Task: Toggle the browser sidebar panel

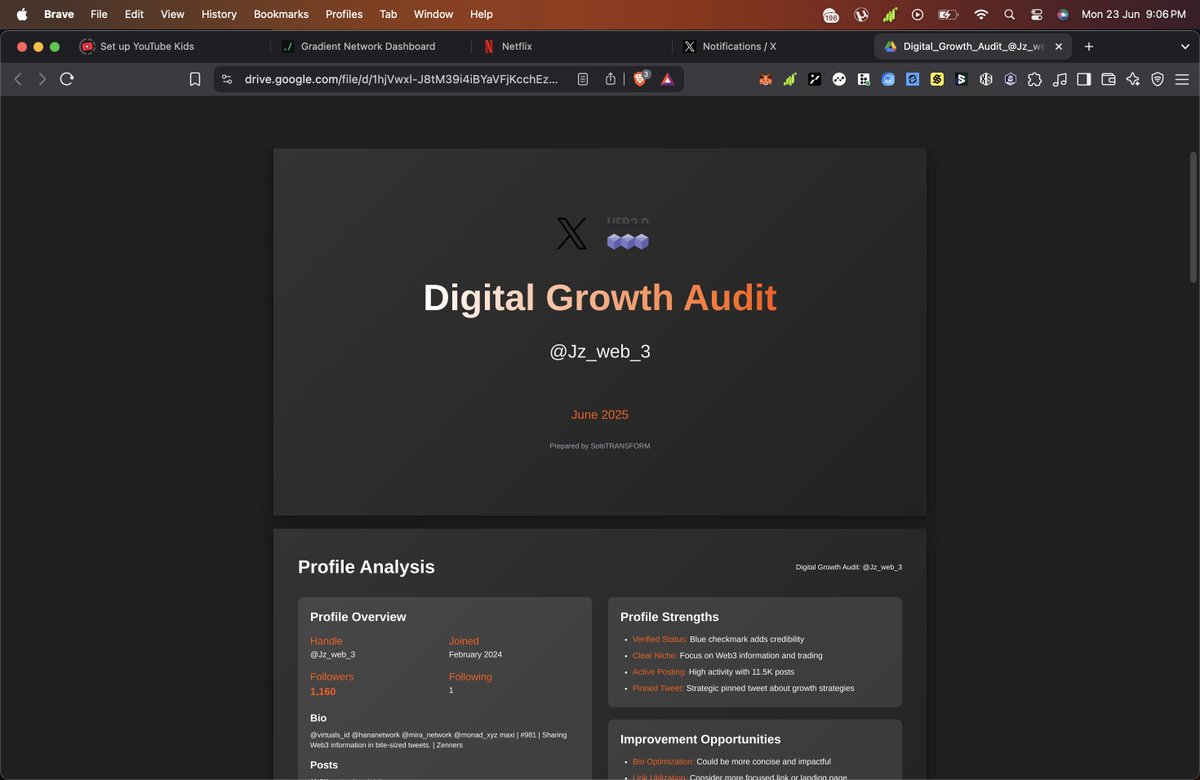Action: point(1084,79)
